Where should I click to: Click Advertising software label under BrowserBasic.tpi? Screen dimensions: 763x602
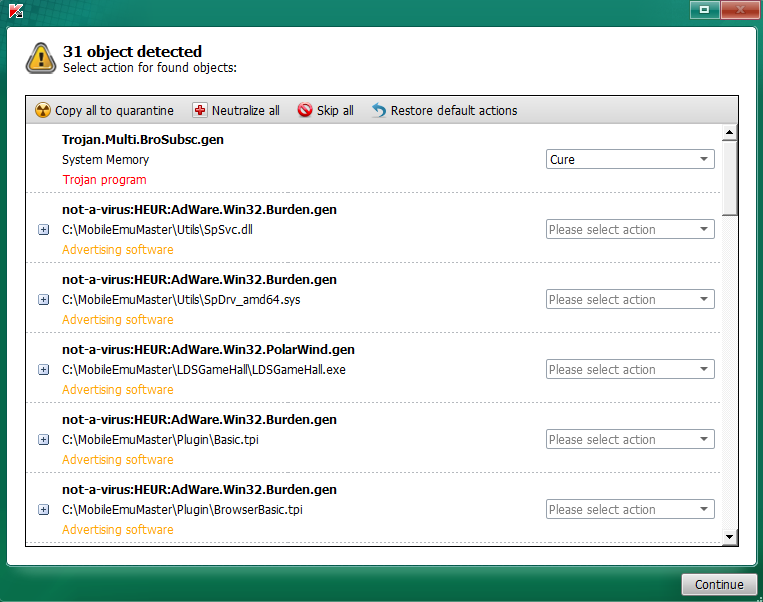click(118, 530)
